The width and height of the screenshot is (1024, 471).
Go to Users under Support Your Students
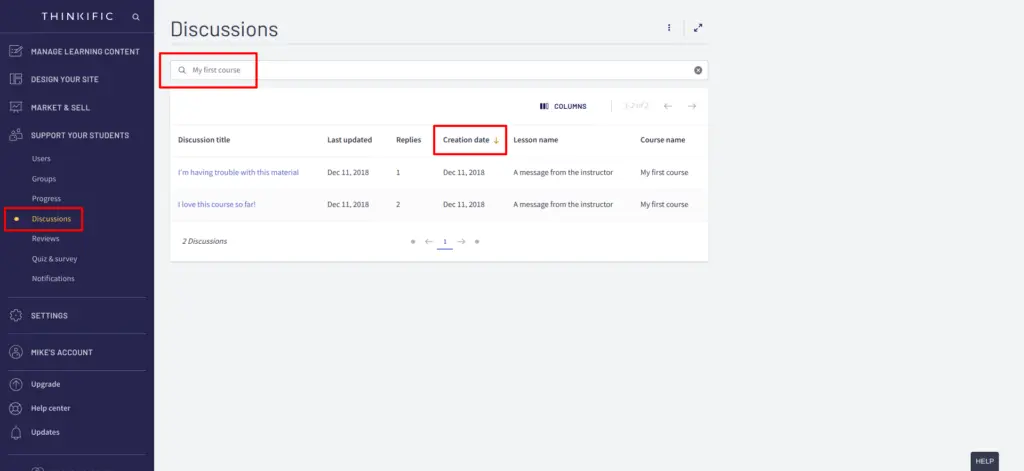41,158
